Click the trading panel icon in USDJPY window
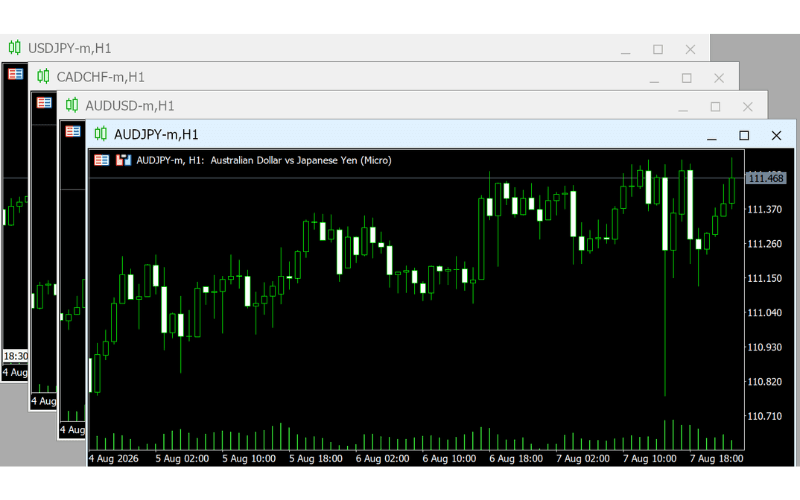This screenshot has width=800, height=500. tap(16, 74)
